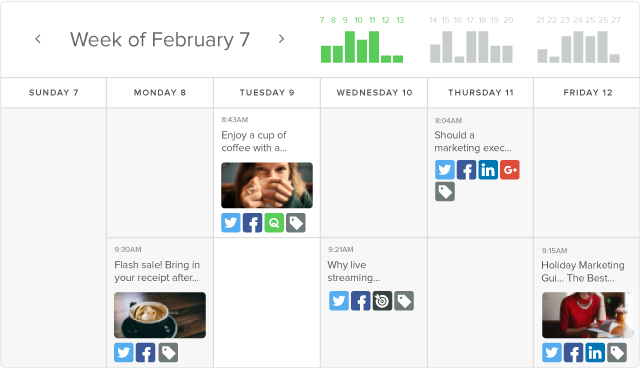Open the woman drinking coffee image thumbnail

point(267,185)
